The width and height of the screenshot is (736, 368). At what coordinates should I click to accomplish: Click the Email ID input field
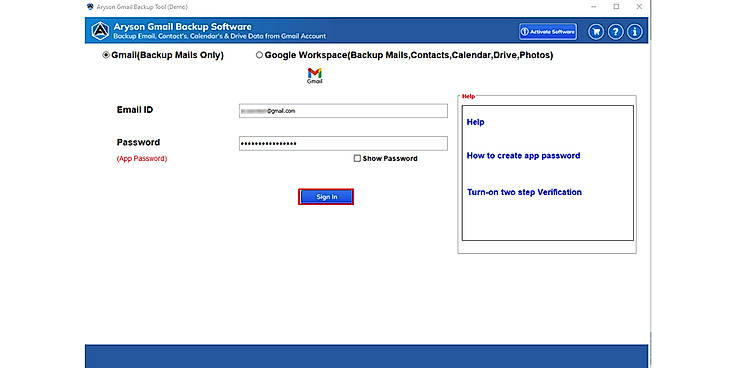pyautogui.click(x=343, y=111)
